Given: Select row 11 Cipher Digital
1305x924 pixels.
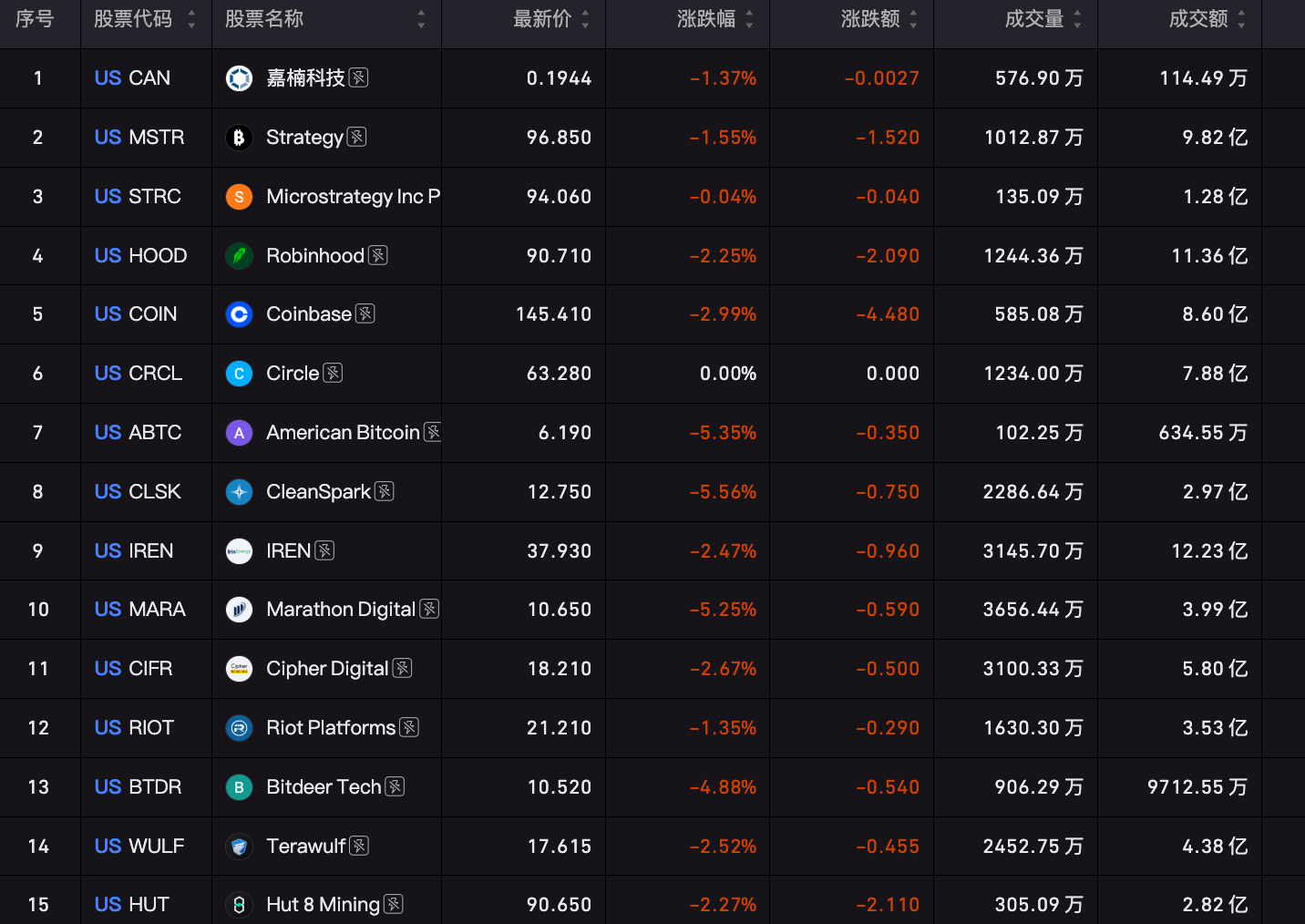Looking at the screenshot, I should point(652,669).
